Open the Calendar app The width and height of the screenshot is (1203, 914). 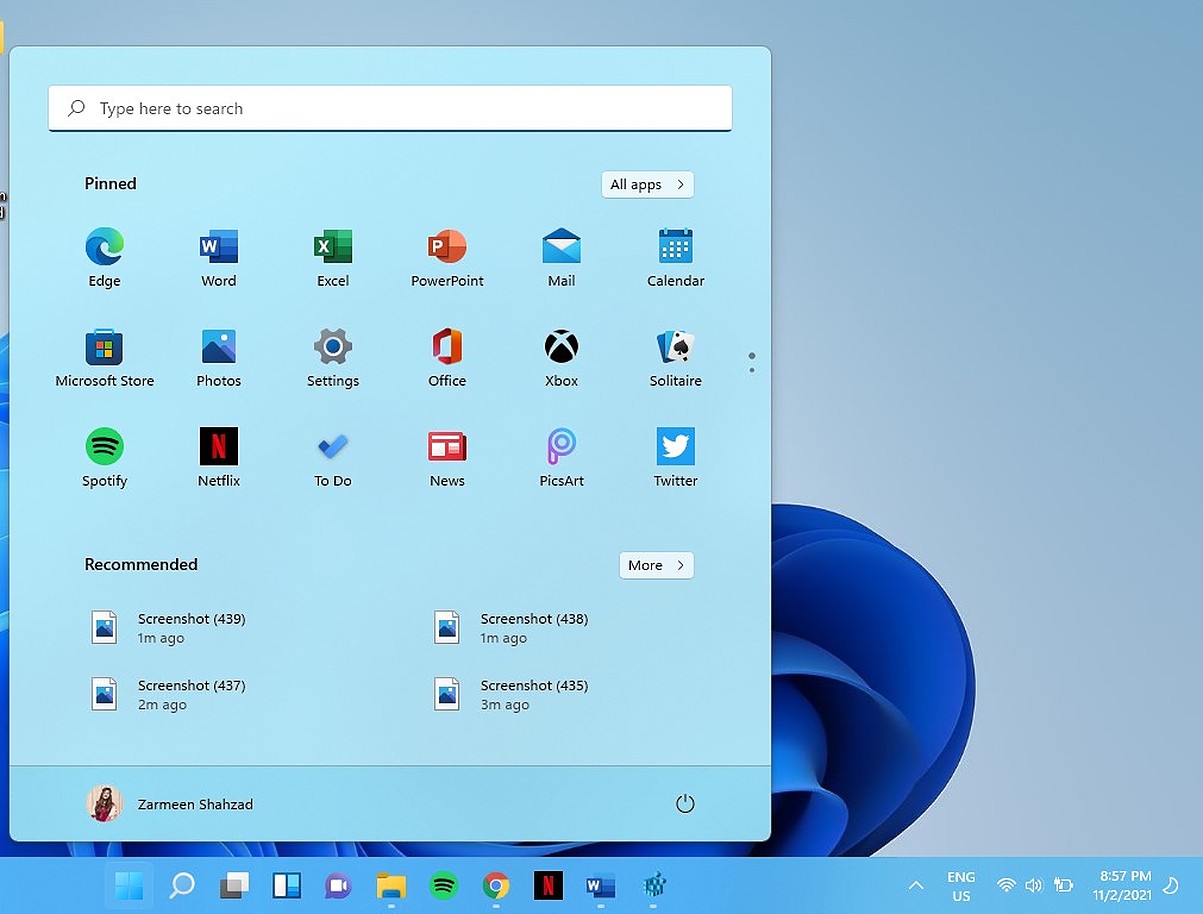675,246
